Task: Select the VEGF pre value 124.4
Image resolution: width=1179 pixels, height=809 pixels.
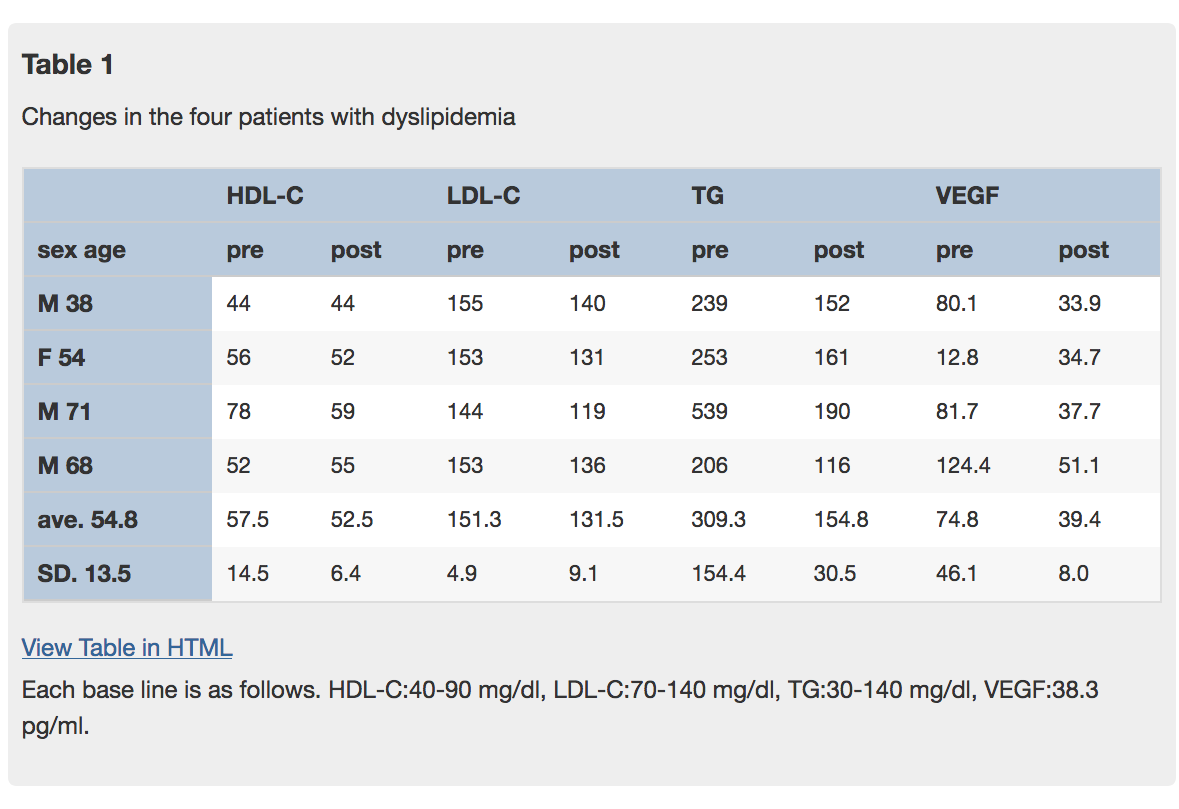Action: click(963, 466)
